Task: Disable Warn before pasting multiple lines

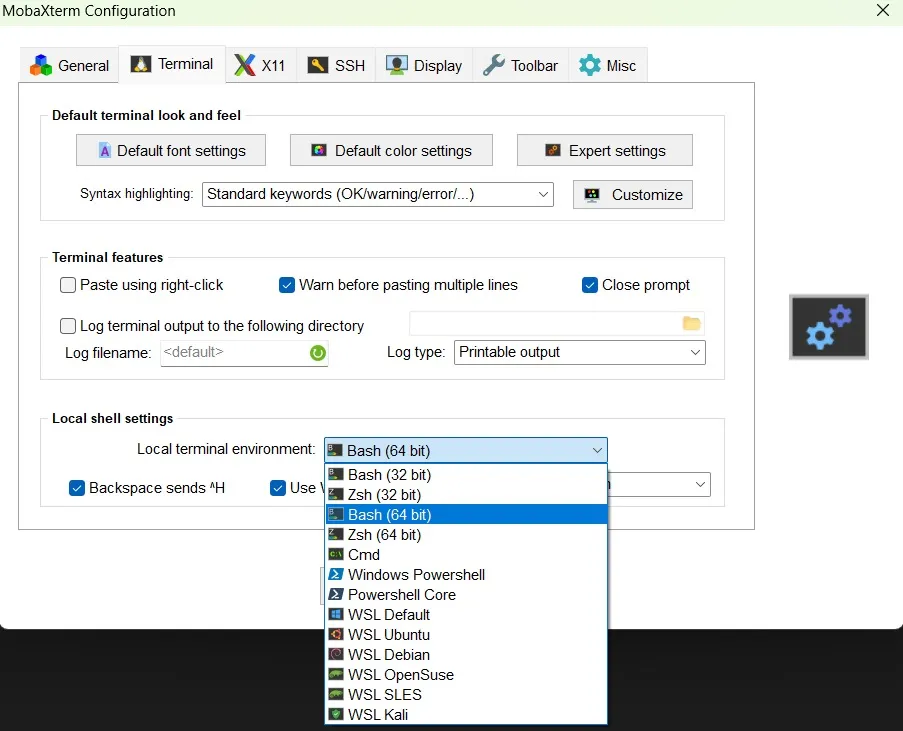Action: tap(287, 285)
